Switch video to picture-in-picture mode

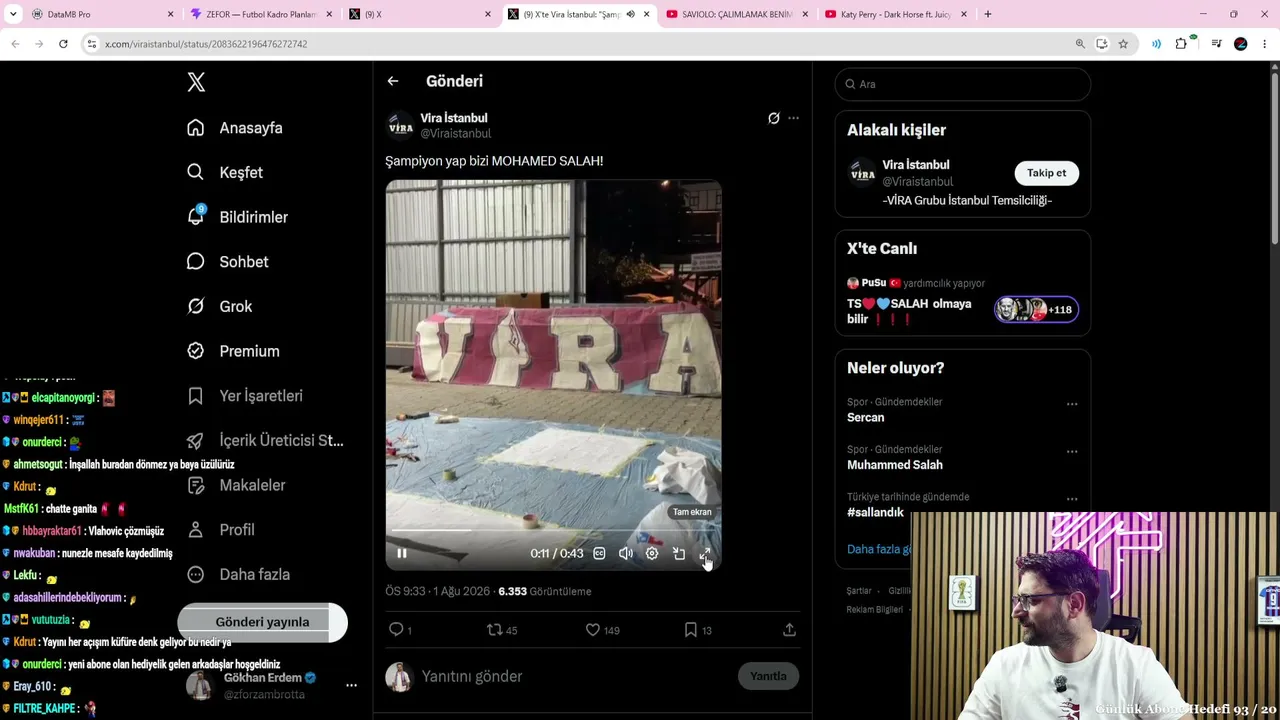[678, 553]
